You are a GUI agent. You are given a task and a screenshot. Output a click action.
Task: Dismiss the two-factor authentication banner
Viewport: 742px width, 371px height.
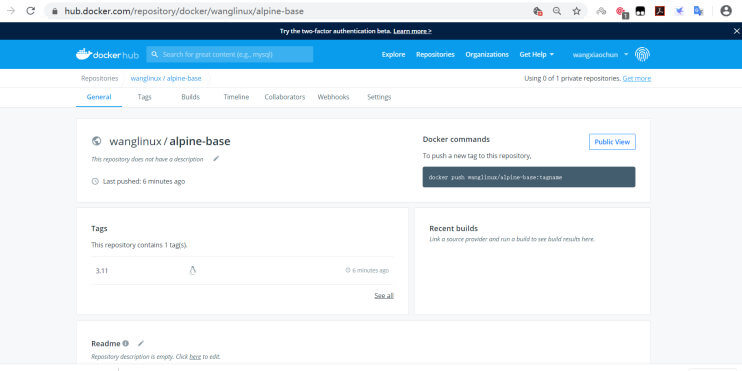coord(736,31)
